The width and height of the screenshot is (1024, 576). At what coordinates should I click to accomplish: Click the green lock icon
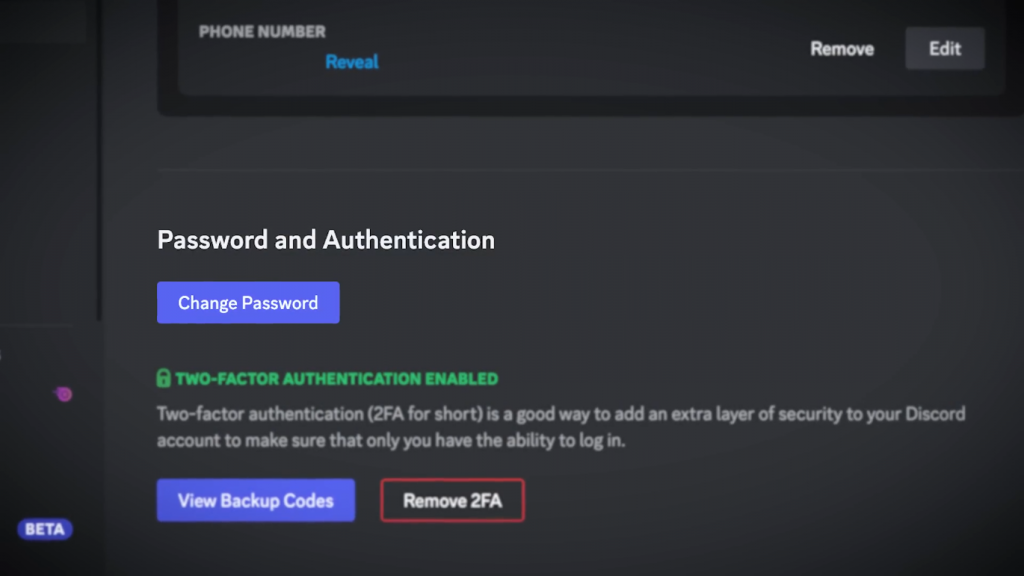pos(164,379)
